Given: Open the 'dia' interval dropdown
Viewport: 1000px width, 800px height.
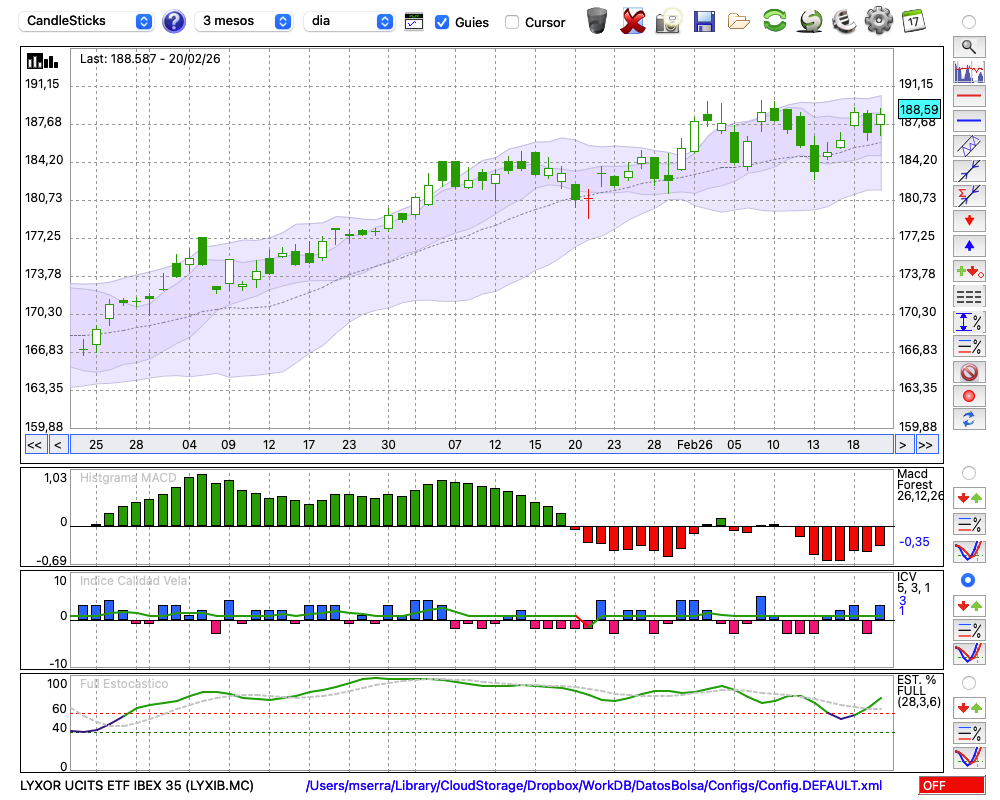Looking at the screenshot, I should pyautogui.click(x=348, y=21).
